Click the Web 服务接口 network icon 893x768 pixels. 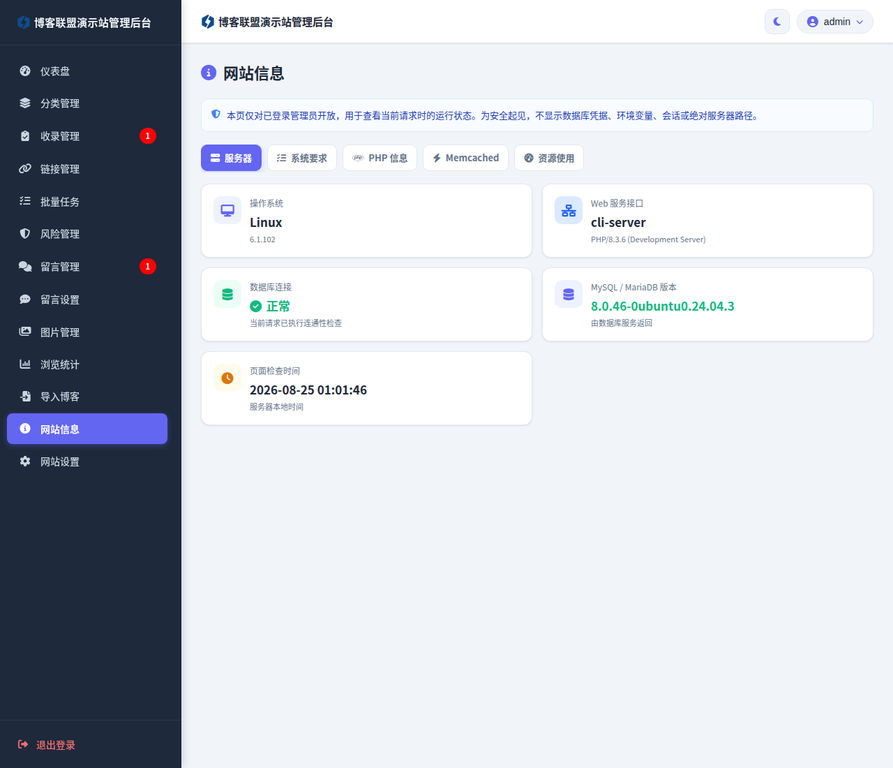click(568, 211)
